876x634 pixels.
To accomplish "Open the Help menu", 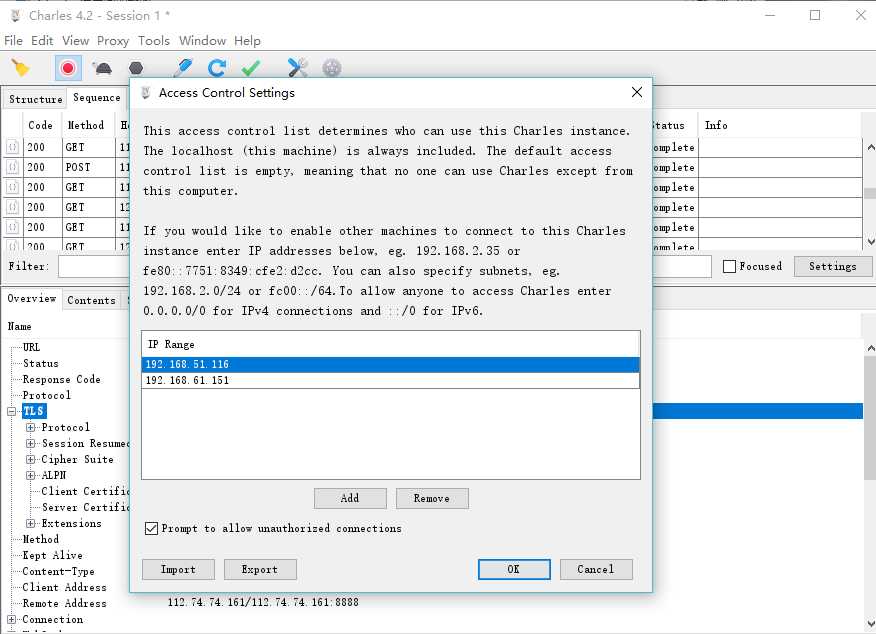I will point(247,41).
